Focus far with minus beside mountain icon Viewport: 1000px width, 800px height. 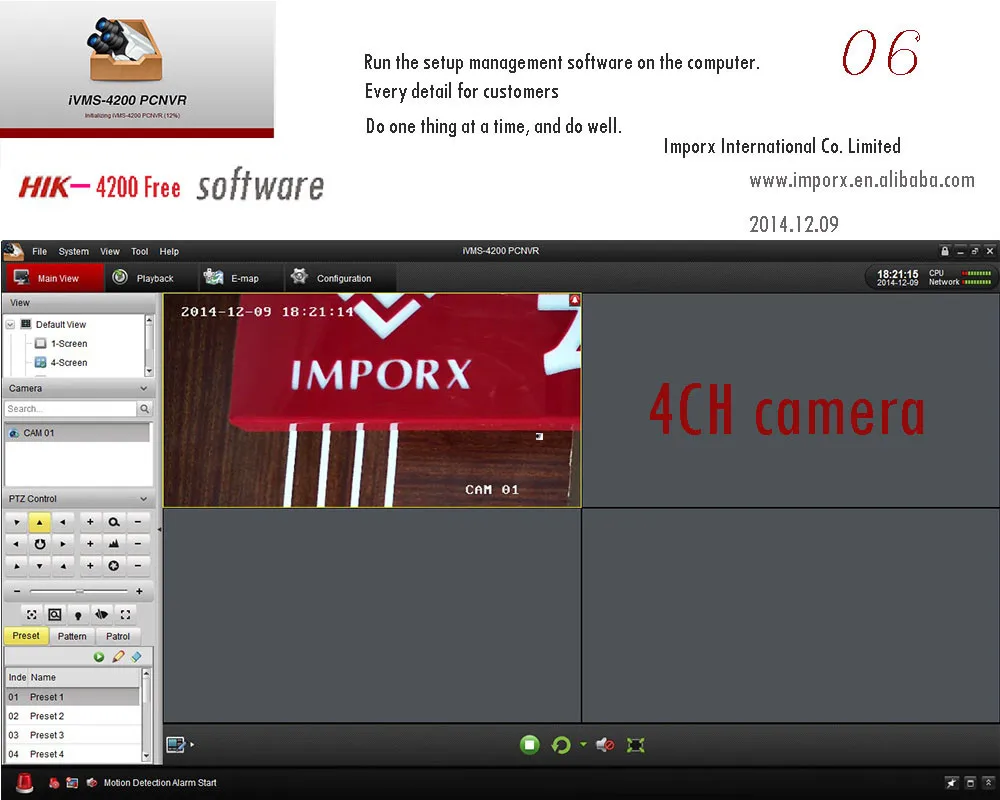point(138,544)
